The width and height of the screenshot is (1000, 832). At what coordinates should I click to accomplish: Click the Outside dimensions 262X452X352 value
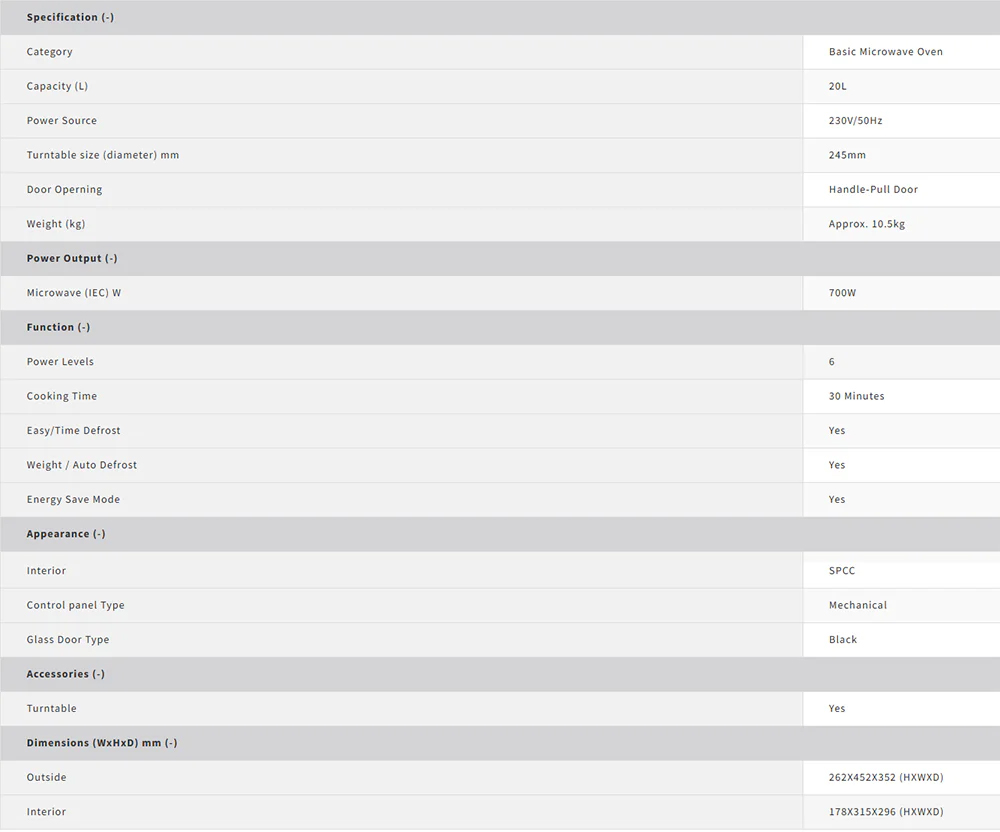coord(885,778)
